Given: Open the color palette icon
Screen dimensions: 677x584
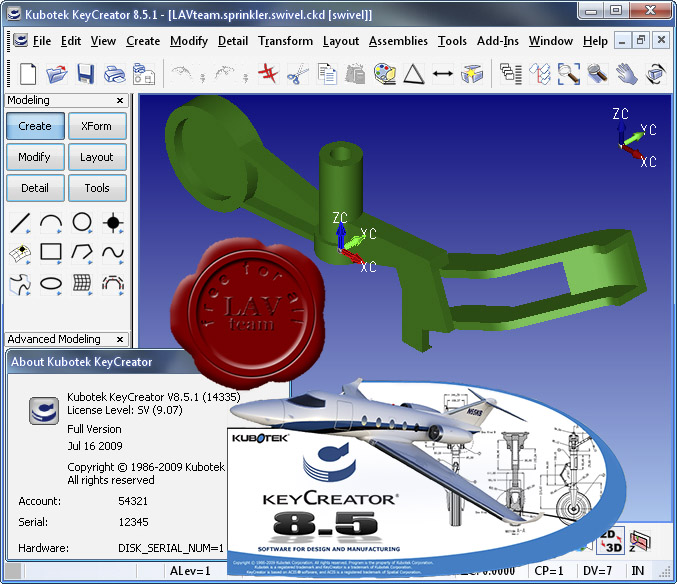Looking at the screenshot, I should [385, 74].
